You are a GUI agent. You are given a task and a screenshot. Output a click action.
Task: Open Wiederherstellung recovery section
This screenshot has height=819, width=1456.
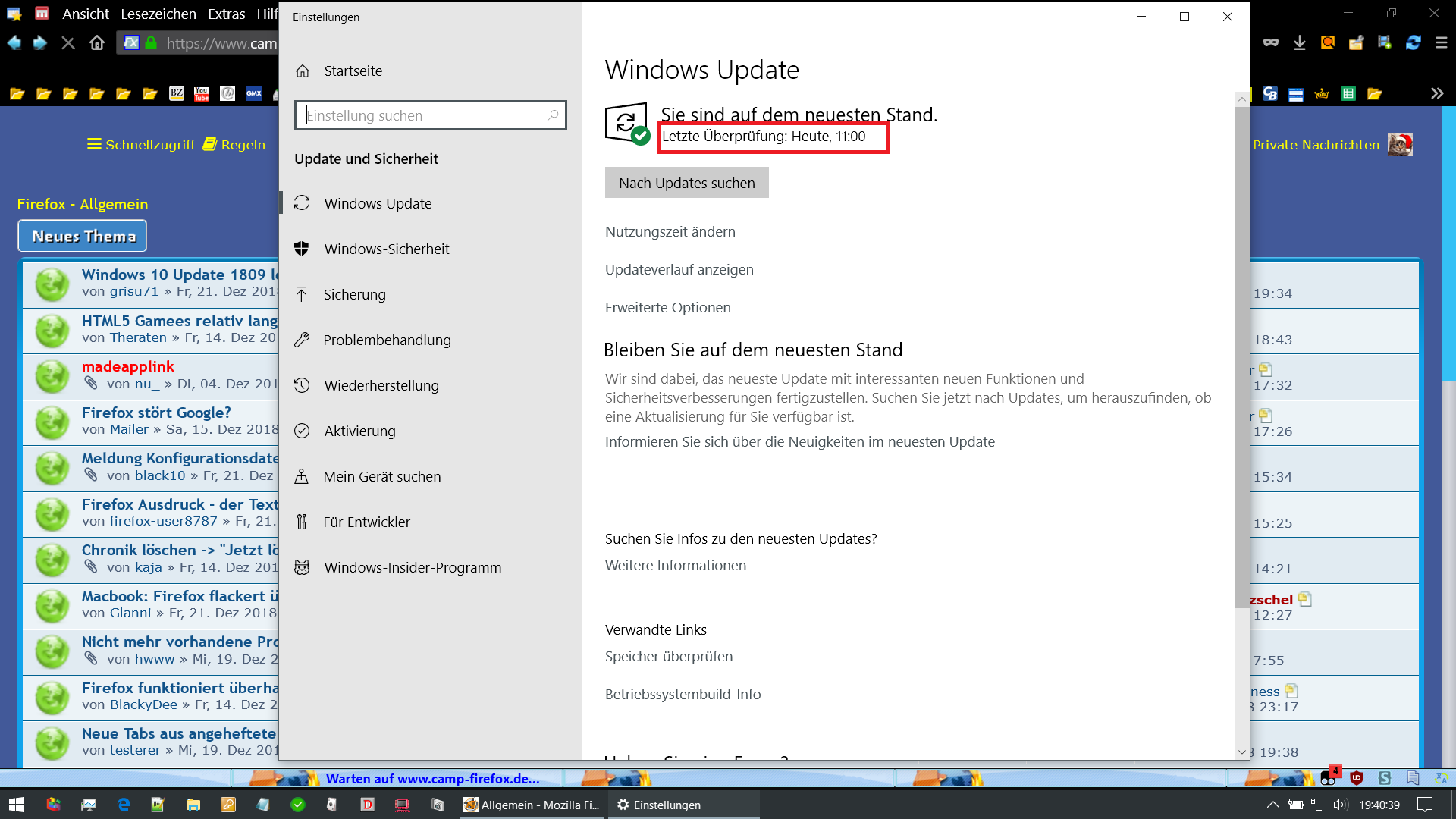coord(381,385)
